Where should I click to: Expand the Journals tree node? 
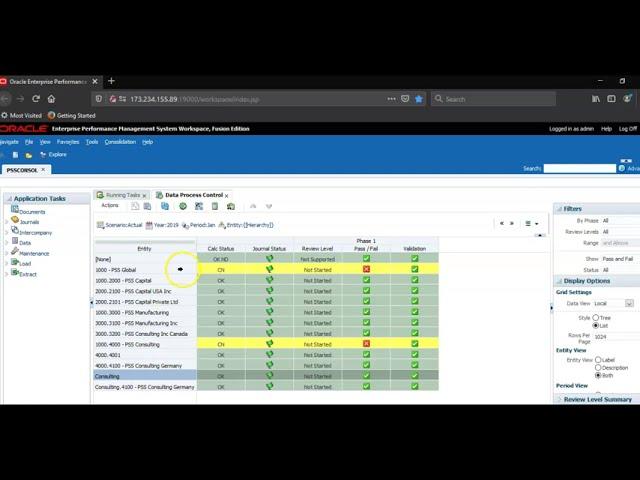[7, 222]
